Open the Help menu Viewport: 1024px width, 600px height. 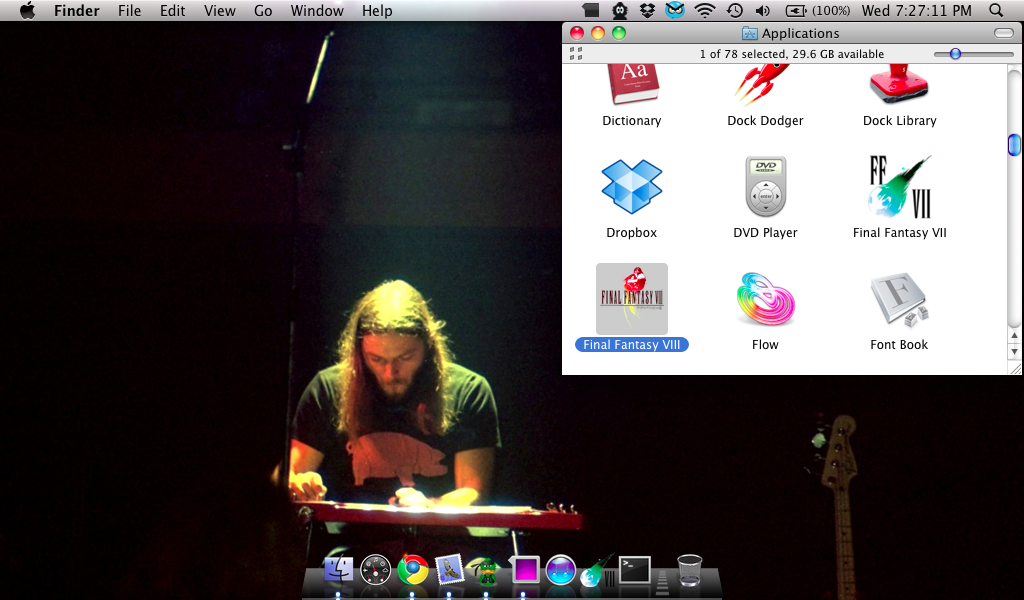[x=377, y=10]
